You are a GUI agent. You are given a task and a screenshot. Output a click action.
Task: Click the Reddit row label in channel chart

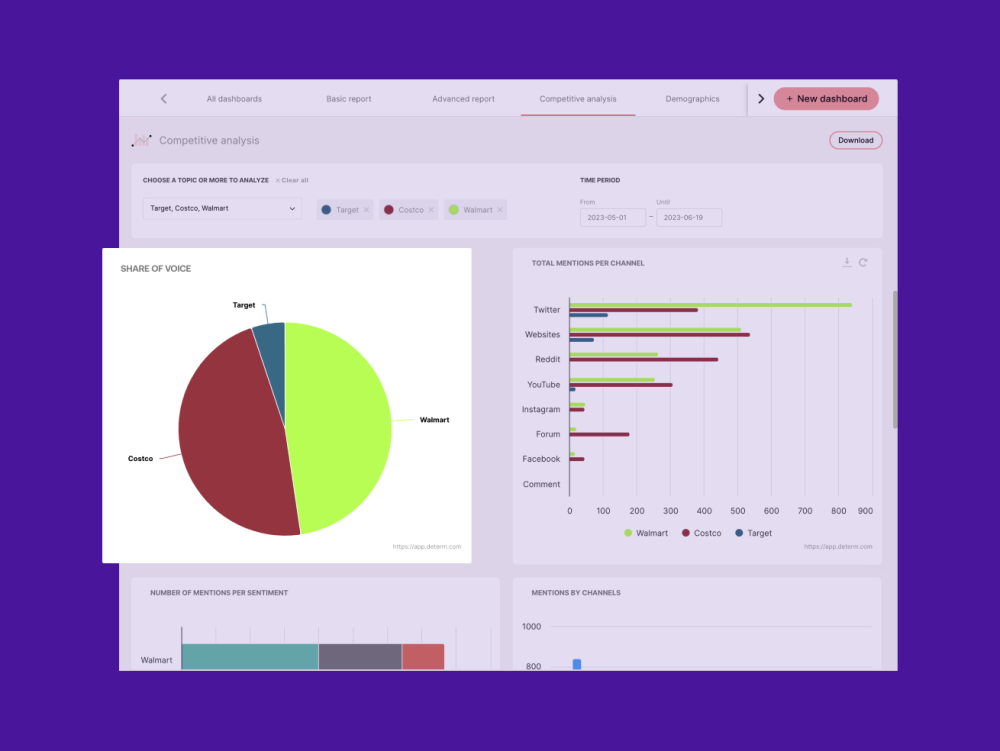coord(547,360)
